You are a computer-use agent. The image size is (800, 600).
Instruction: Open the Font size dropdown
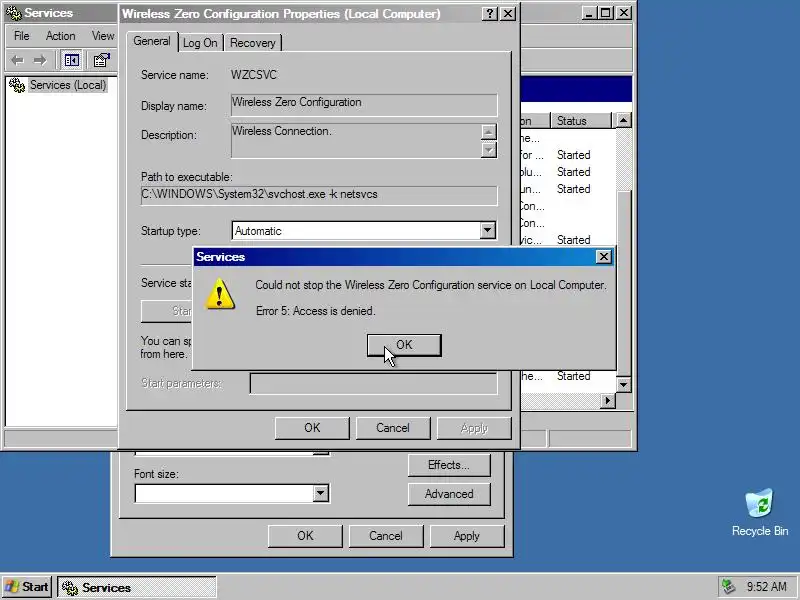point(320,493)
